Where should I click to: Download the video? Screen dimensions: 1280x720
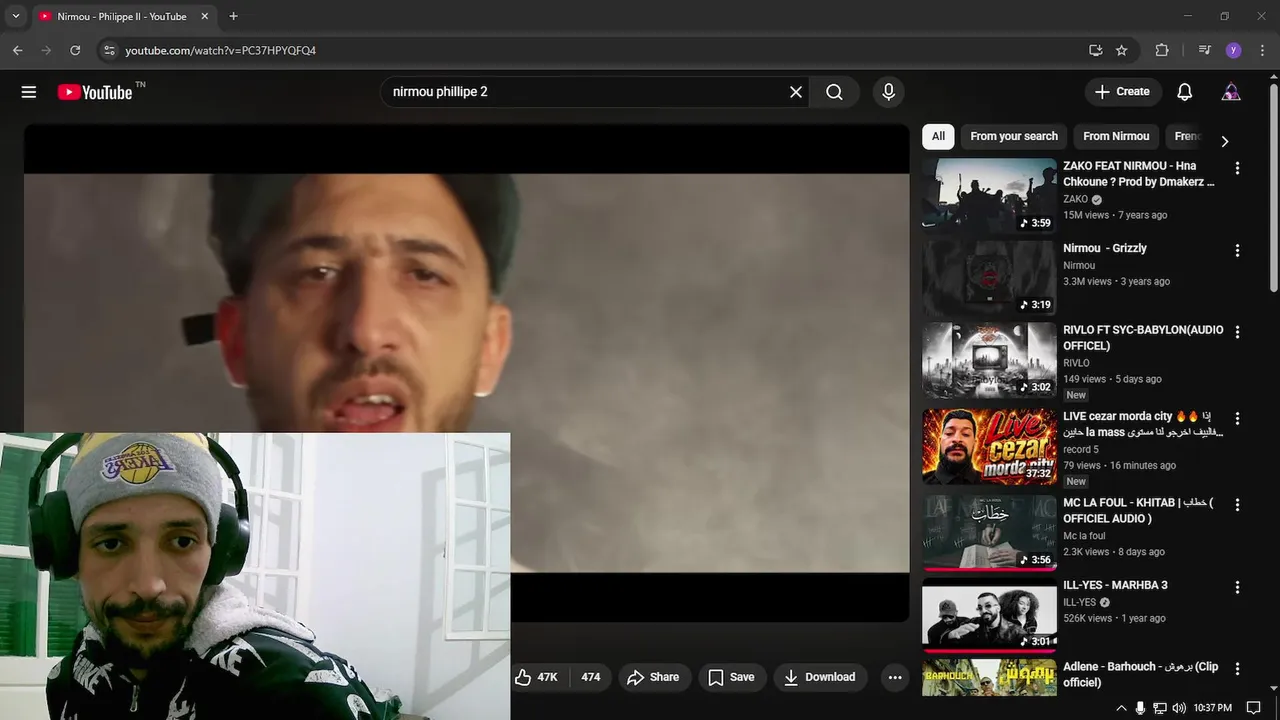[820, 677]
